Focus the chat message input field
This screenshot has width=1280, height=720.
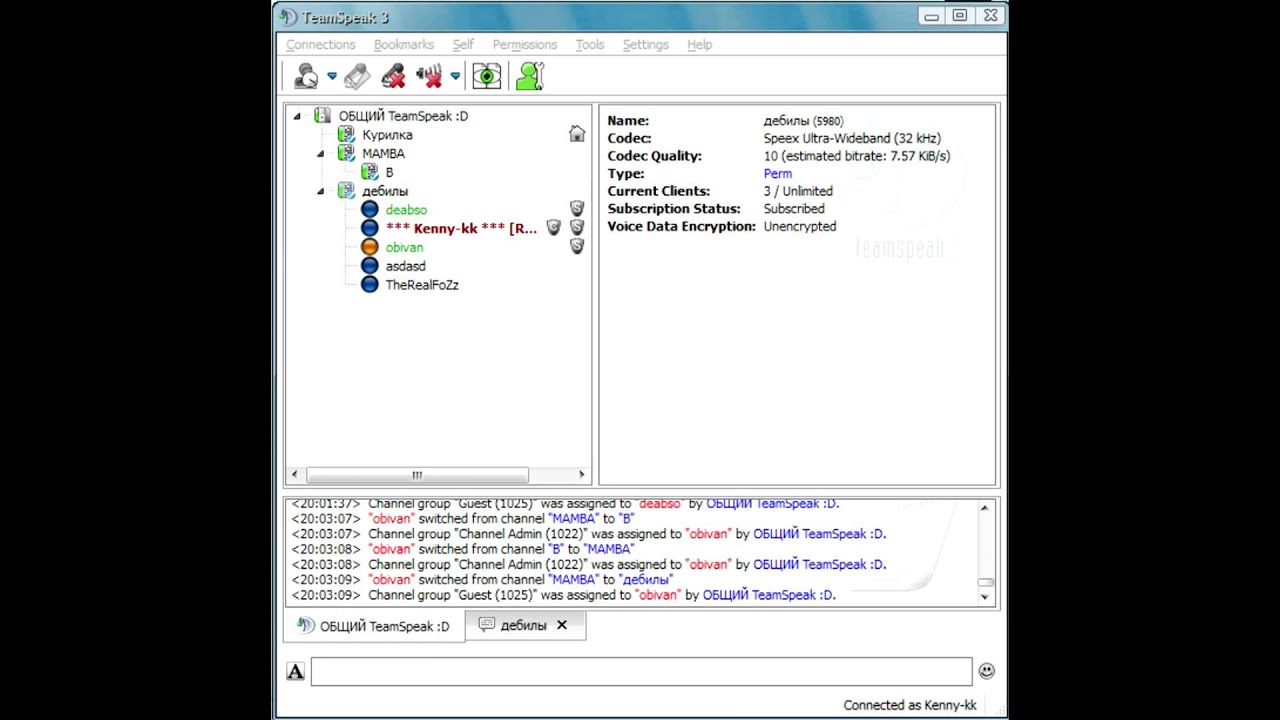pos(641,671)
